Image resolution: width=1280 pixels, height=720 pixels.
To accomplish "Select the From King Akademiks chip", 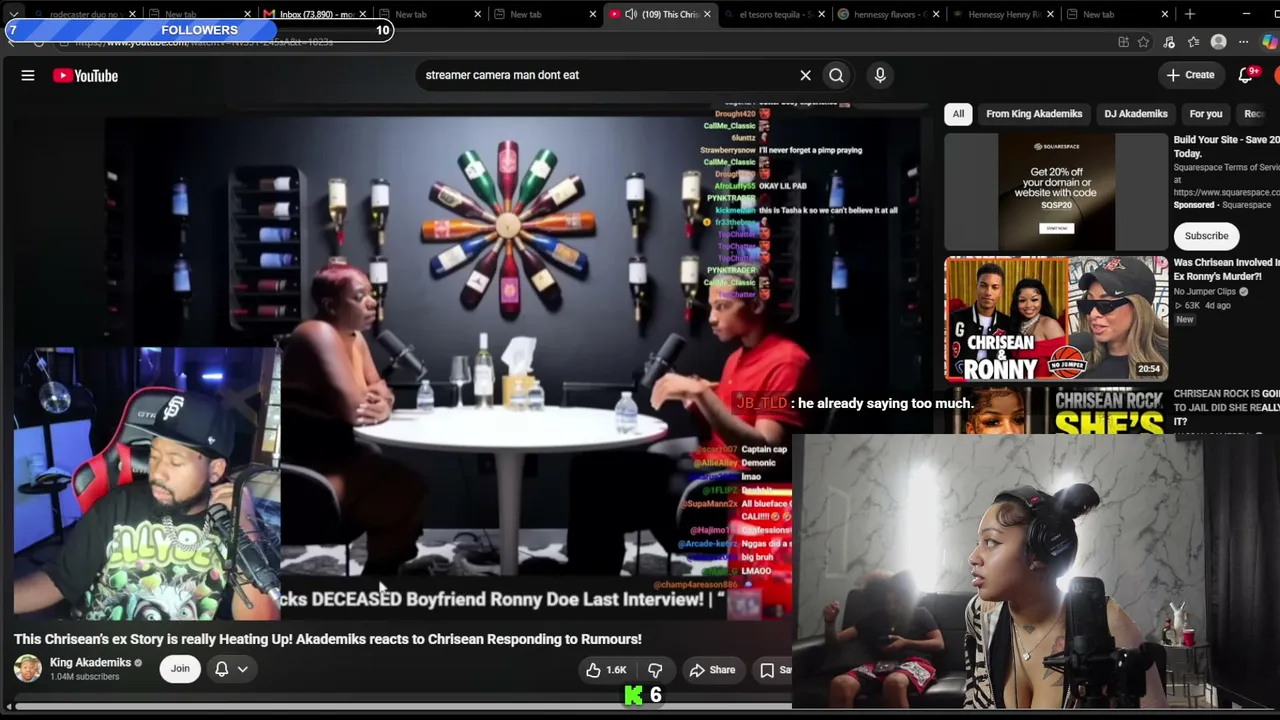I will (x=1034, y=114).
